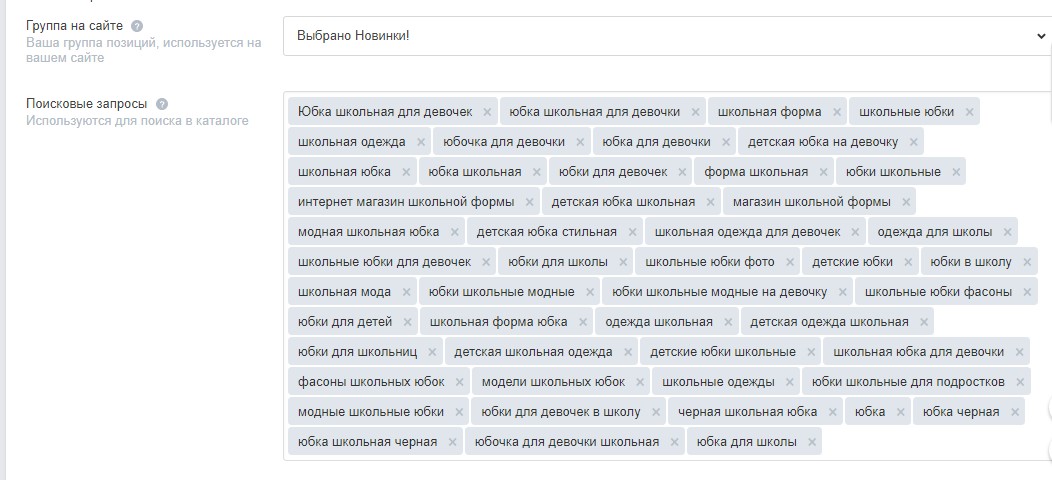
Task: Remove tag 'модная школьная юбка'
Action: pos(455,232)
